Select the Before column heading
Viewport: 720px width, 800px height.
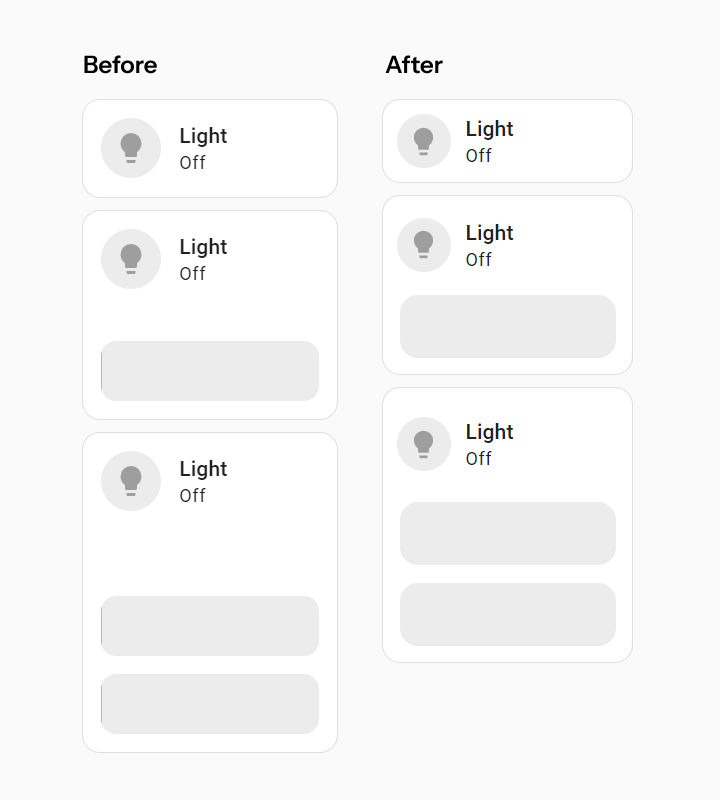[x=120, y=65]
